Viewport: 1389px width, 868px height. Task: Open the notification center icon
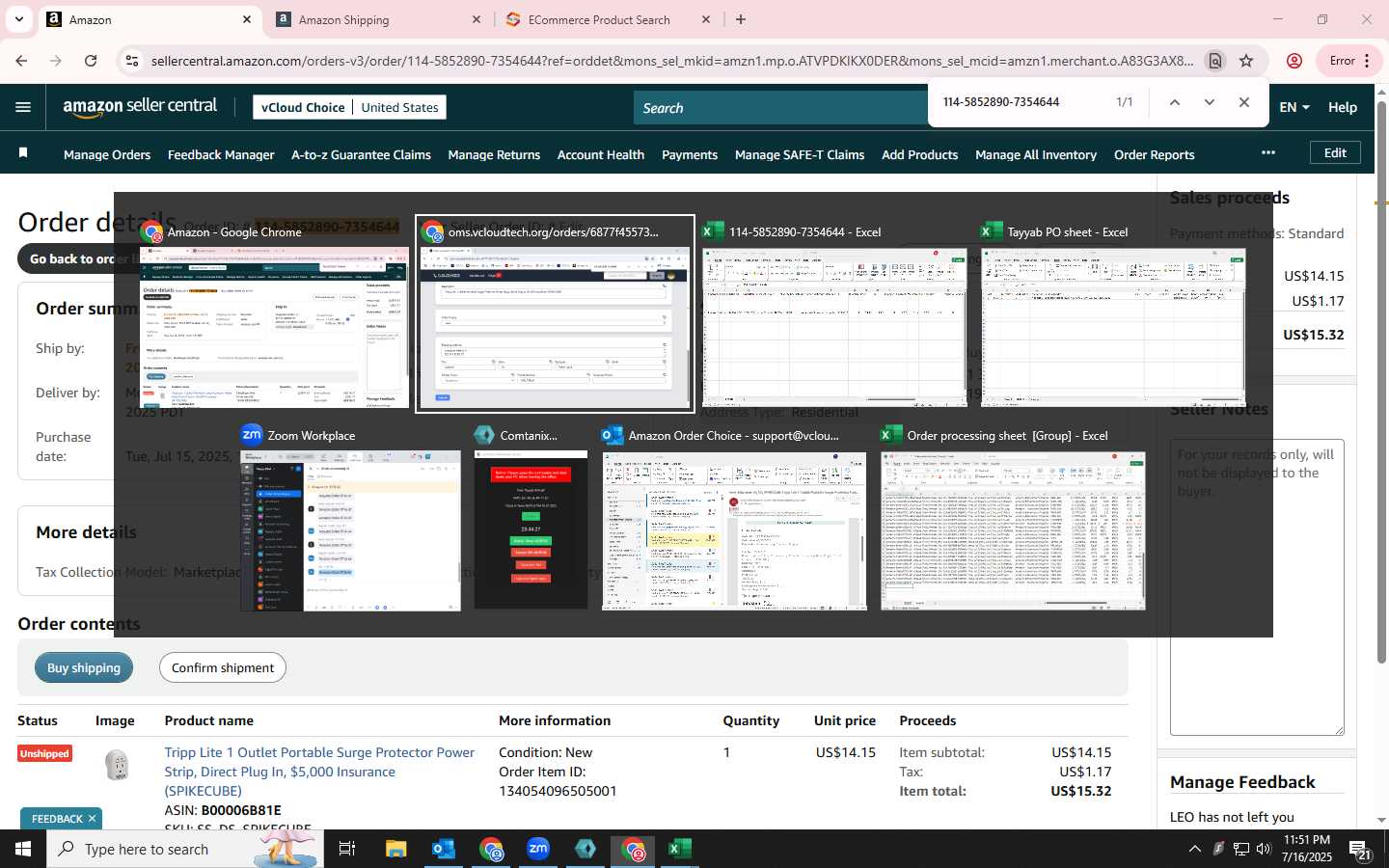(x=1360, y=850)
